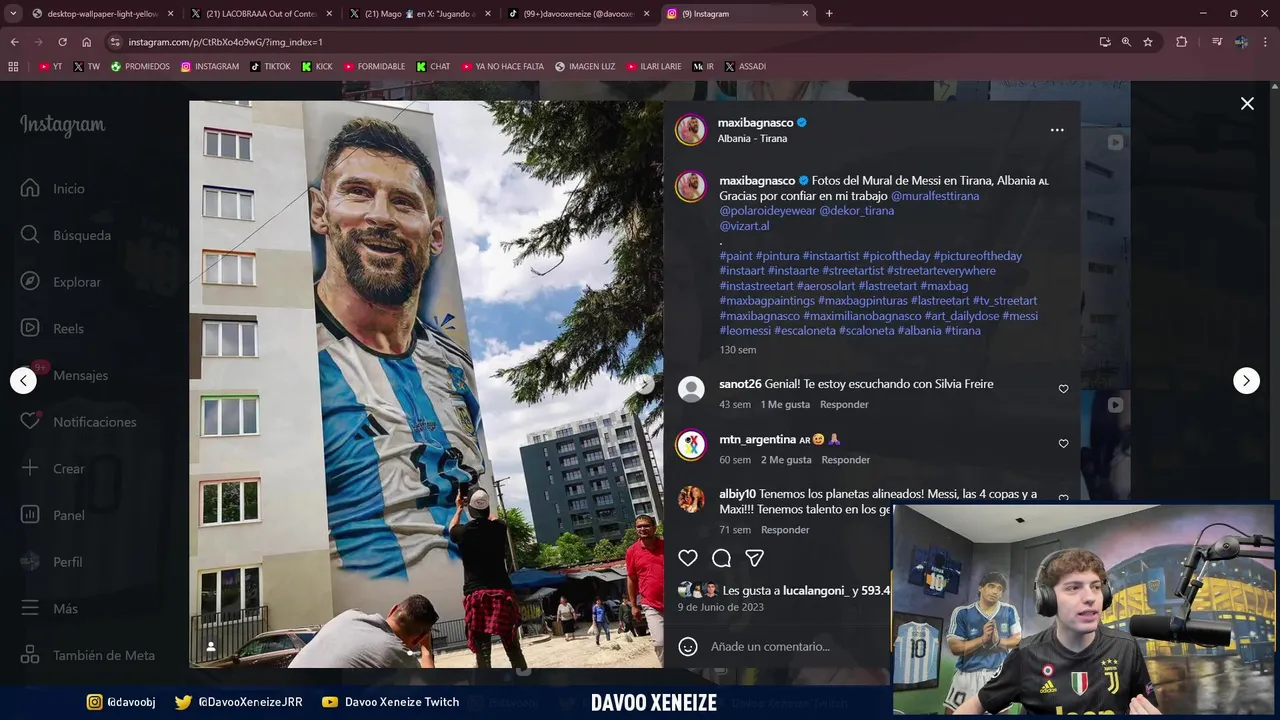1280x720 pixels.
Task: Focus the Añade un comentario field
Action: [770, 646]
